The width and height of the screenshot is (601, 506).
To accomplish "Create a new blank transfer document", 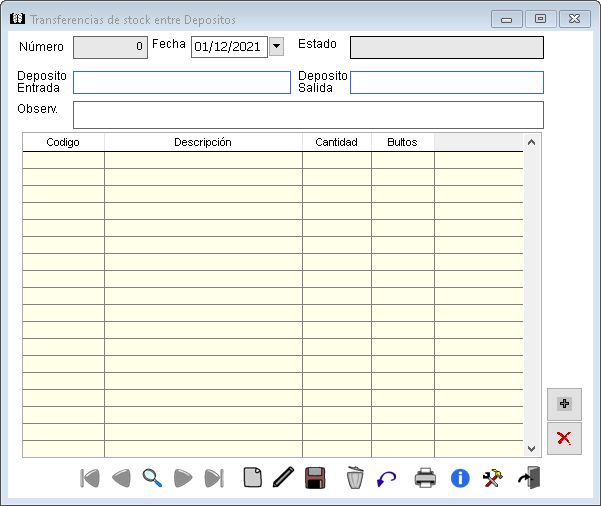I will click(x=253, y=478).
